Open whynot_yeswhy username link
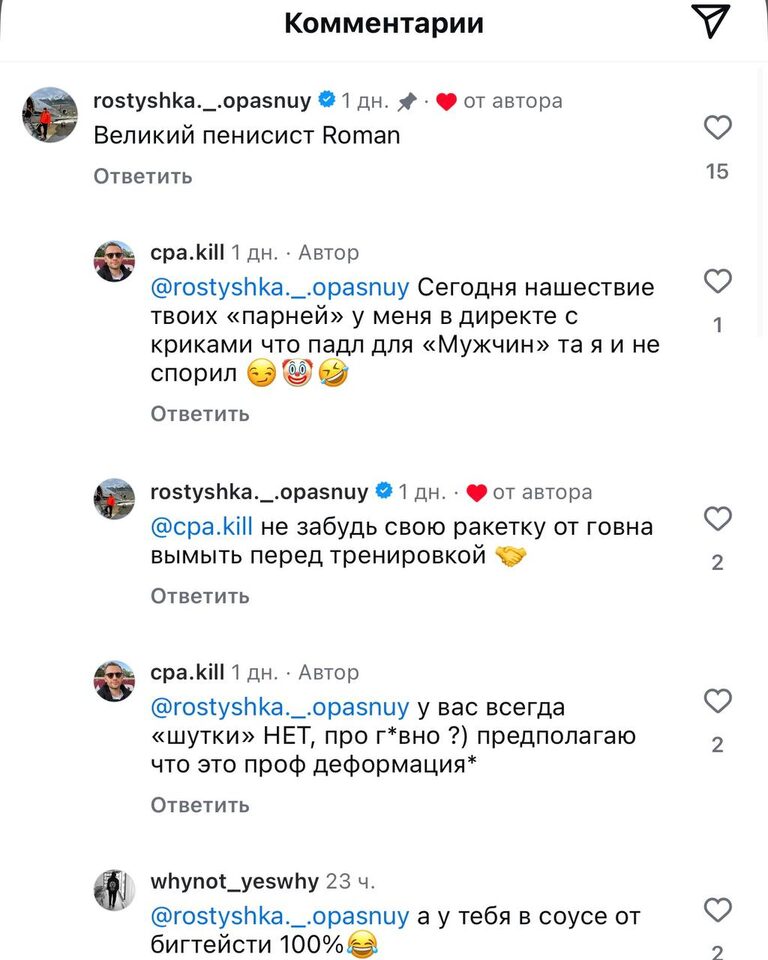This screenshot has height=960, width=768. pos(235,882)
